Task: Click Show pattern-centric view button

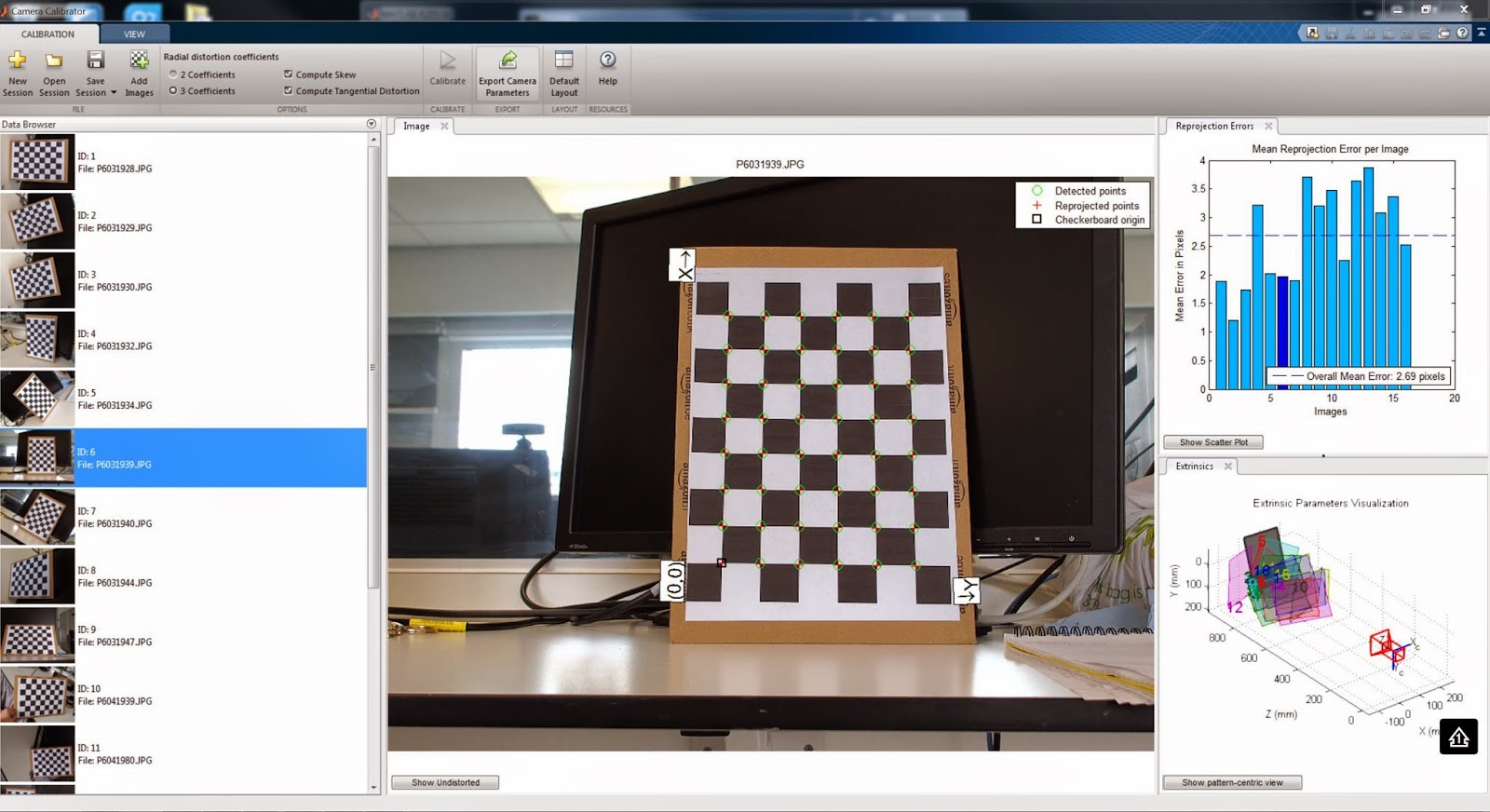Action: tap(1232, 782)
